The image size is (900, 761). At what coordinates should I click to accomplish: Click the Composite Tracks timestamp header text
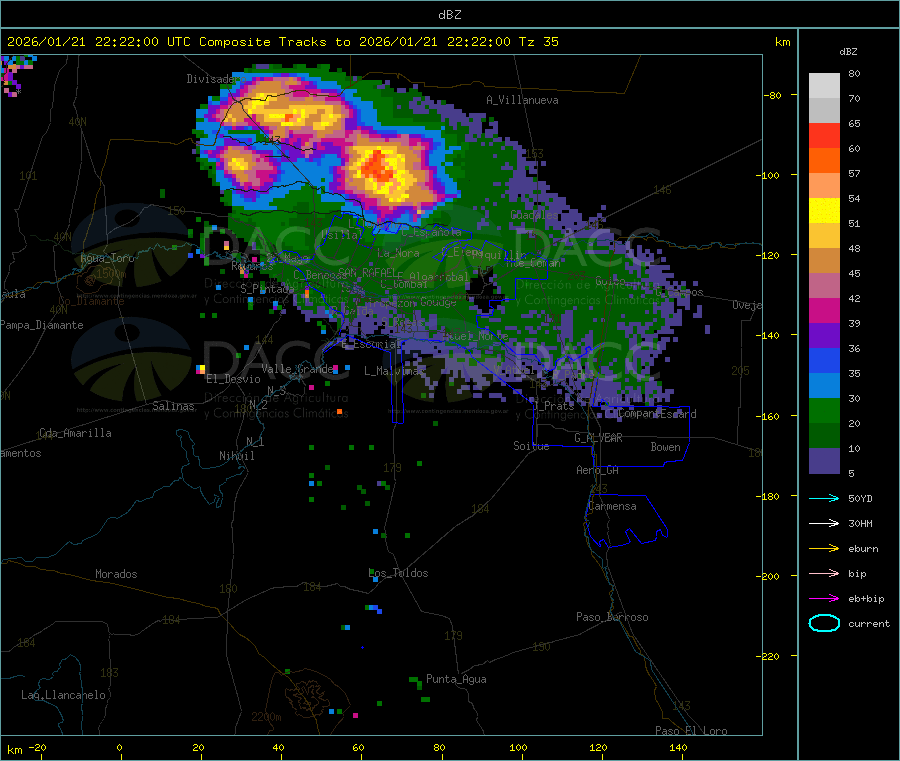[x=282, y=42]
